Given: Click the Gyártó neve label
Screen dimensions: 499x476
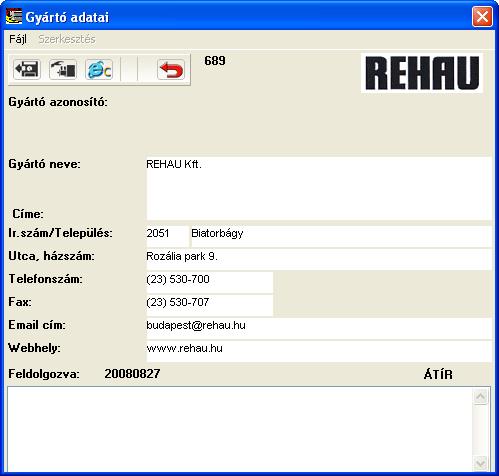Looking at the screenshot, I should 44,164.
